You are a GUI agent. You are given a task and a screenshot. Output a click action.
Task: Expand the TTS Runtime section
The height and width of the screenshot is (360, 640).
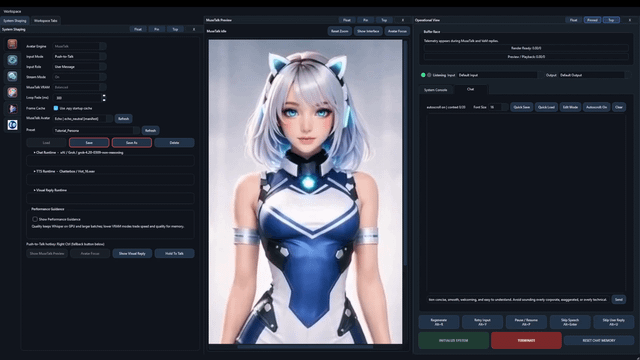[64, 171]
